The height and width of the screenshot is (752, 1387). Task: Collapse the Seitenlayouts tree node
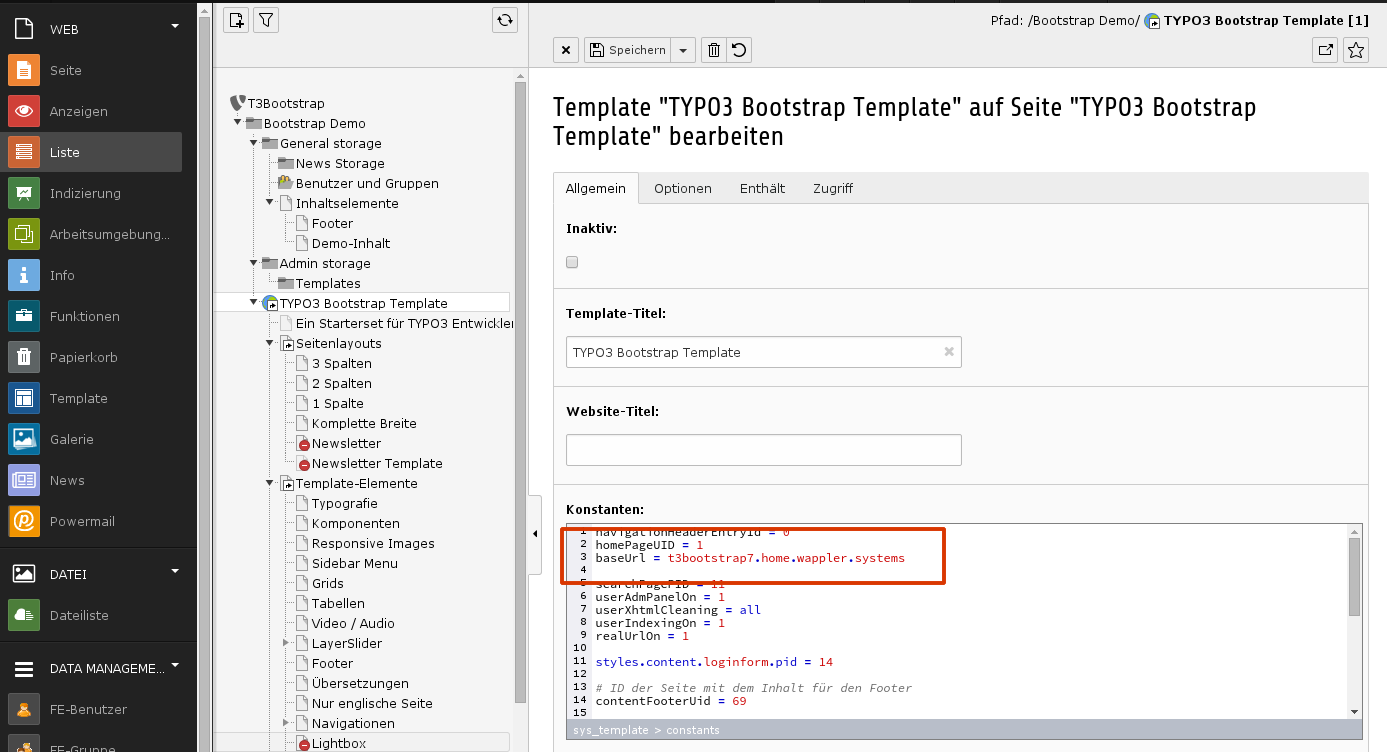270,343
